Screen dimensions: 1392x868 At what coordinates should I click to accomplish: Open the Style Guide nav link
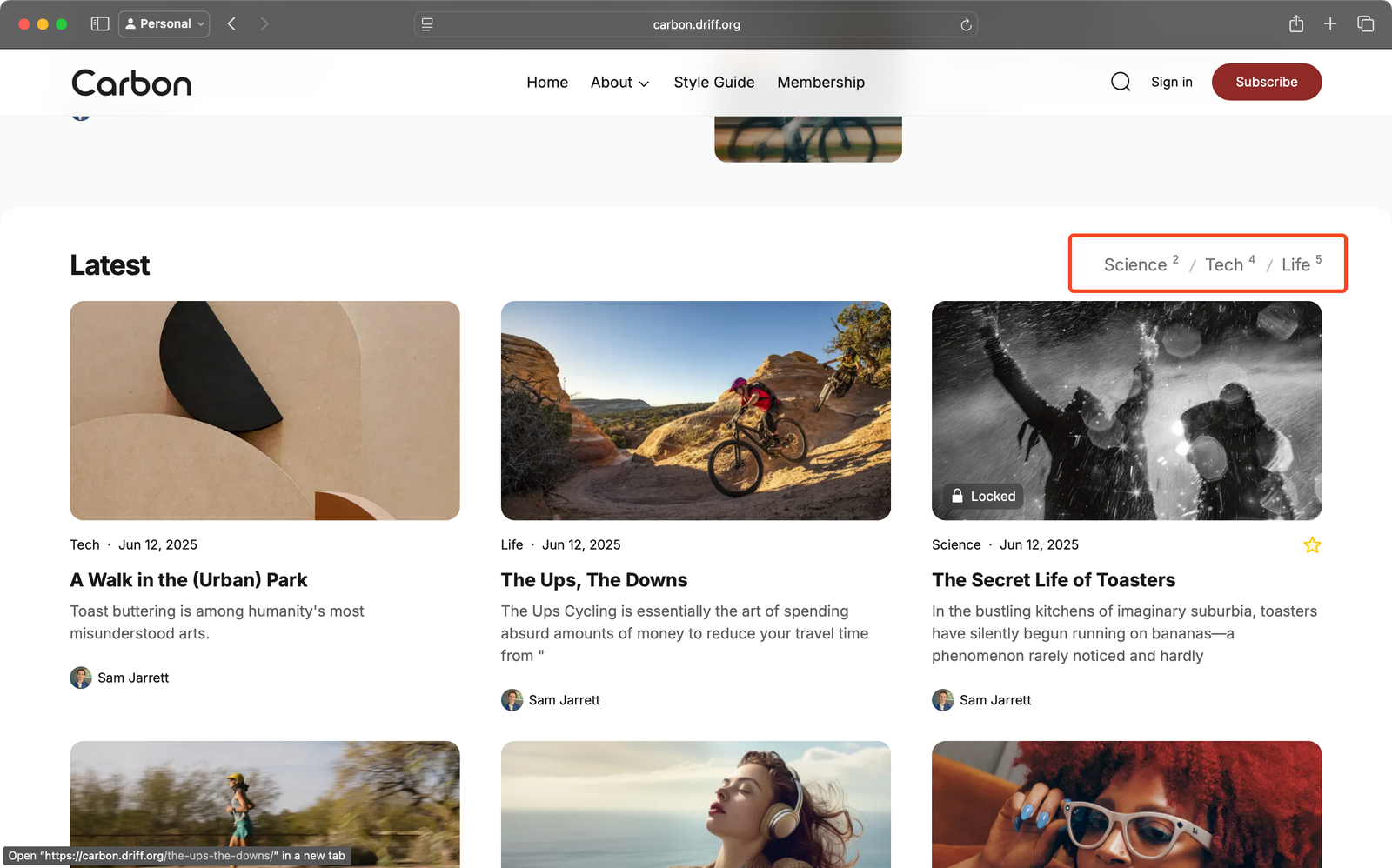click(x=714, y=82)
